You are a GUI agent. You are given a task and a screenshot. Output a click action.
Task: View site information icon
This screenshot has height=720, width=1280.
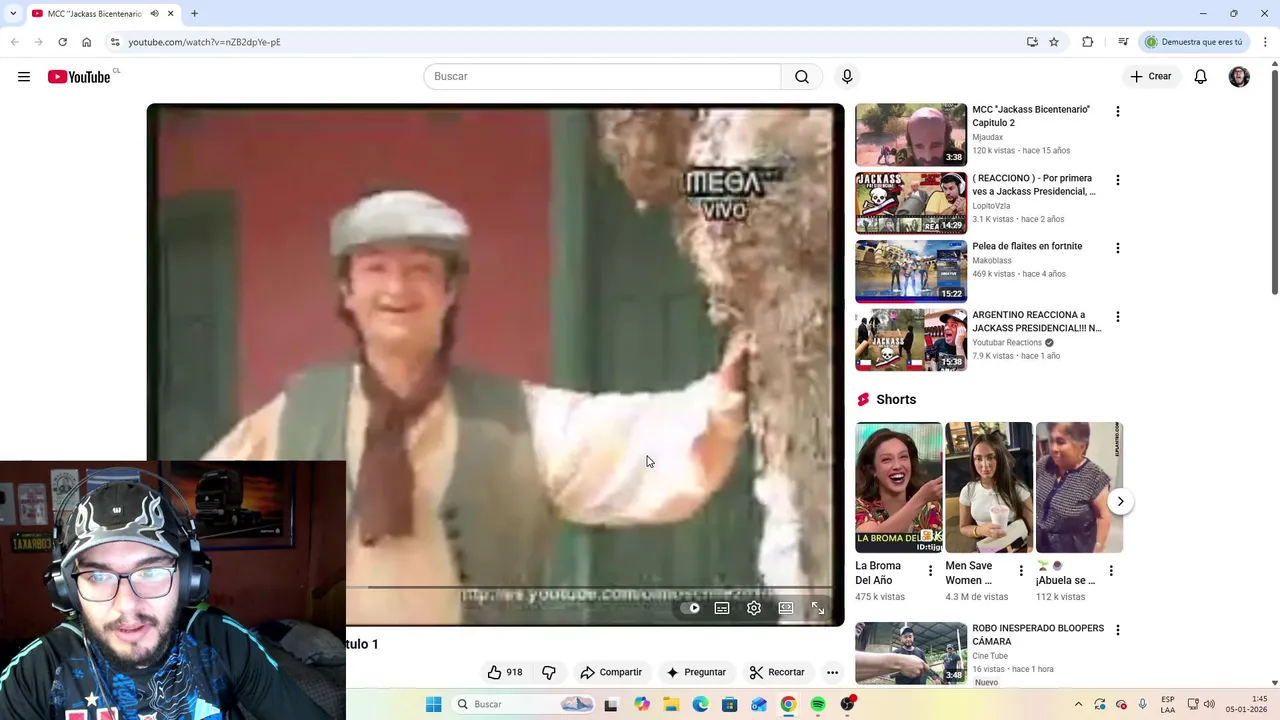point(115,42)
